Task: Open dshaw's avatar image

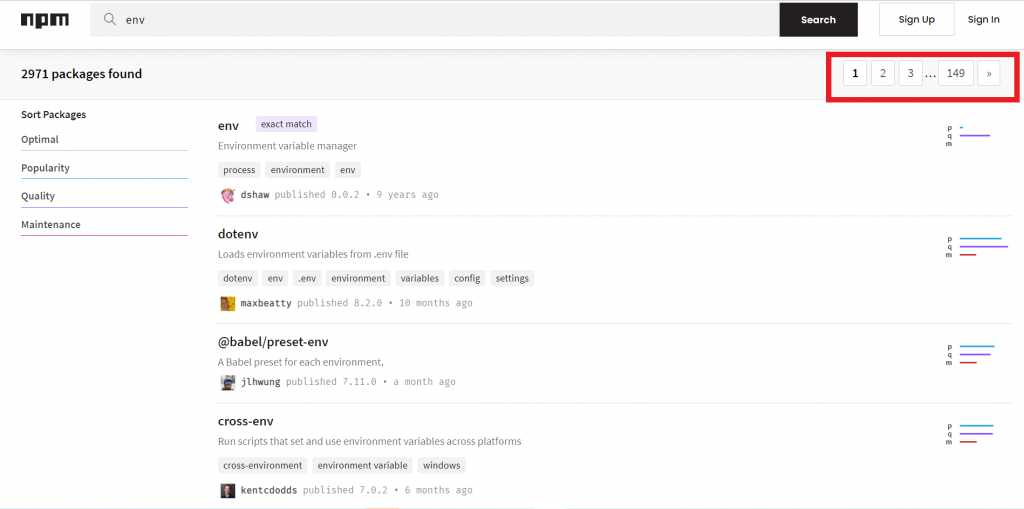Action: pos(228,195)
